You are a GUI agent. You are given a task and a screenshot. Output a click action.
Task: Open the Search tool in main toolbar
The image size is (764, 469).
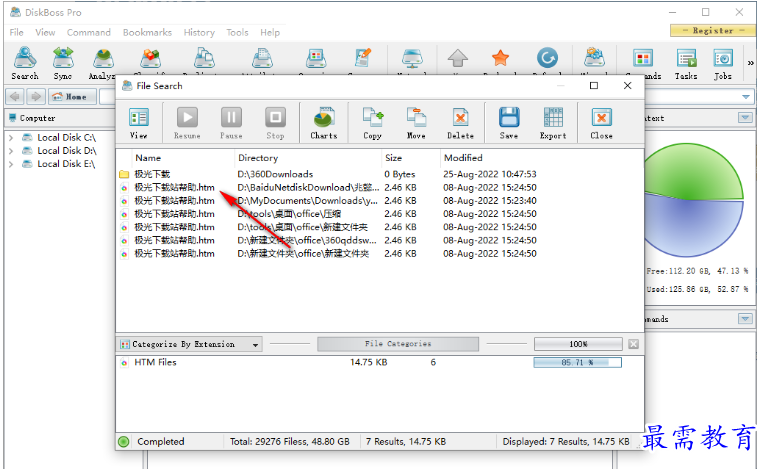25,63
